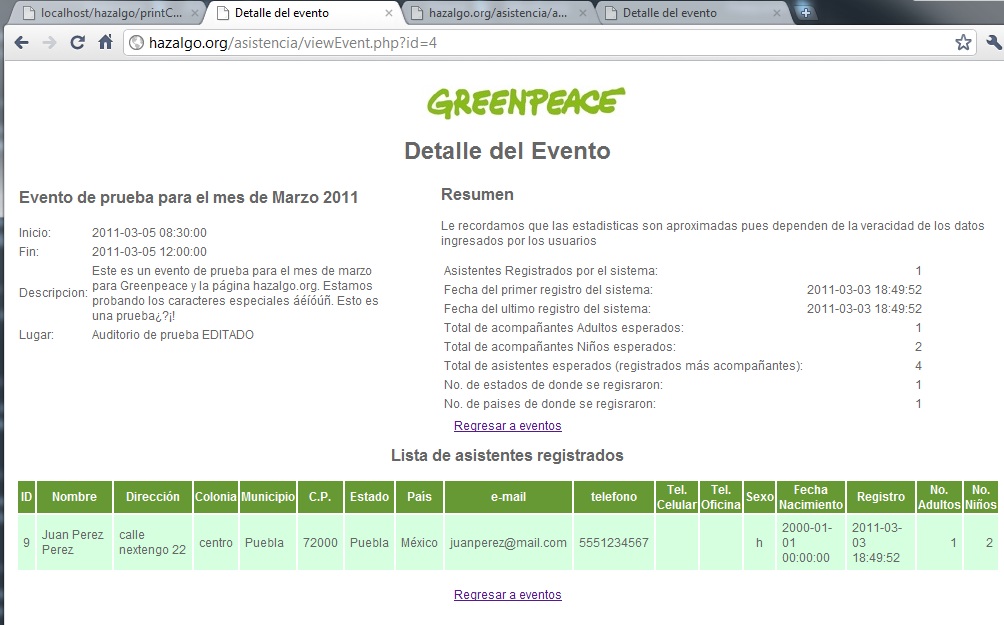Click the browser Back arrow button
The image size is (1004, 625).
click(21, 43)
